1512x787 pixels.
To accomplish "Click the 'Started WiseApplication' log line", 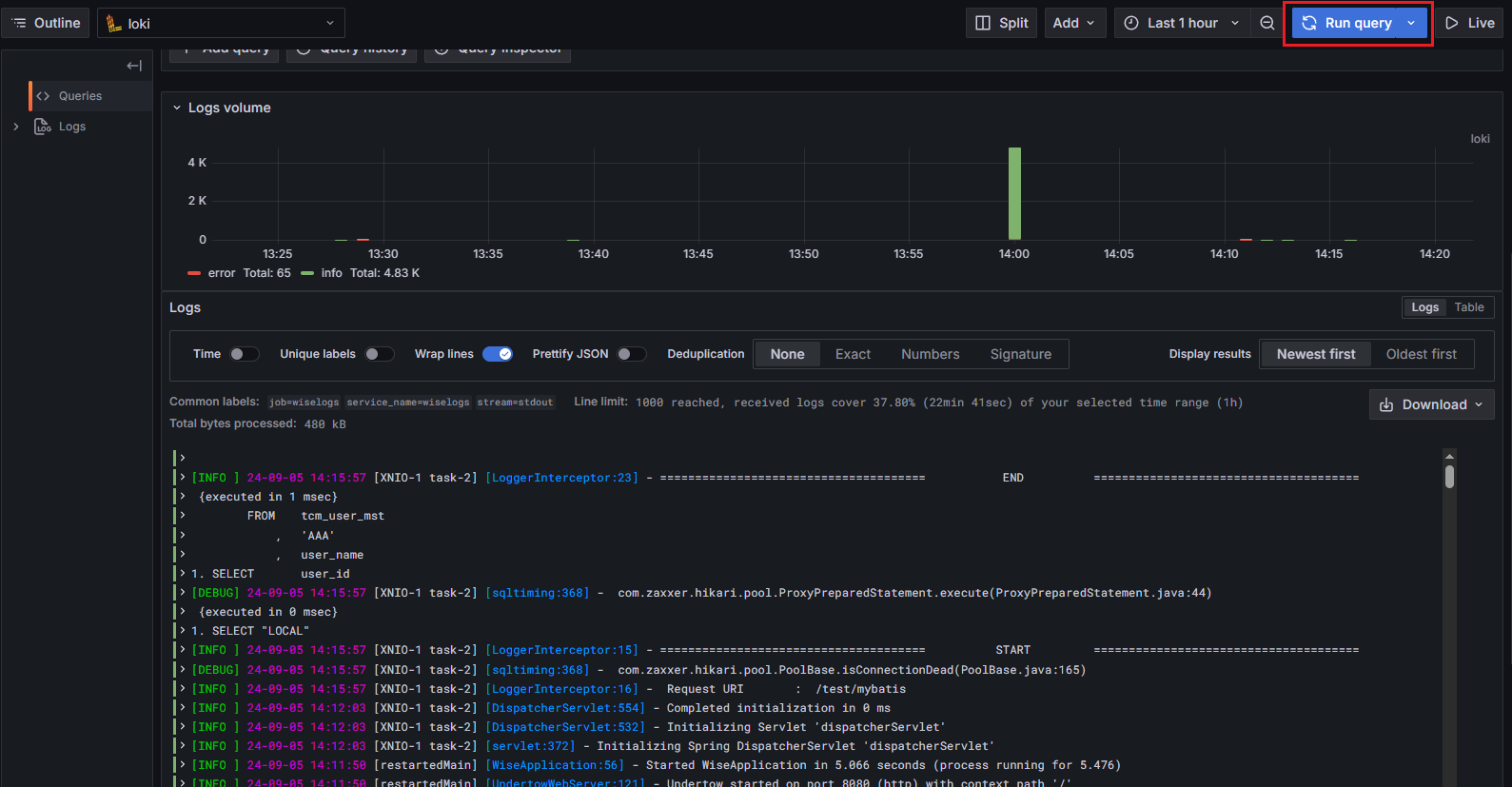I will click(x=656, y=765).
